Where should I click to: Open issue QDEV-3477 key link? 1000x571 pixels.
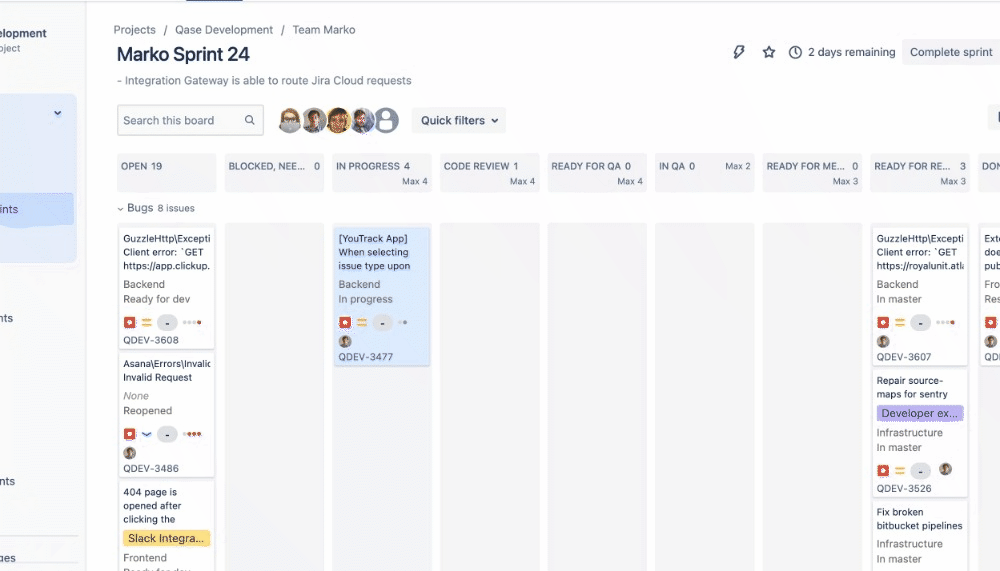coord(365,357)
